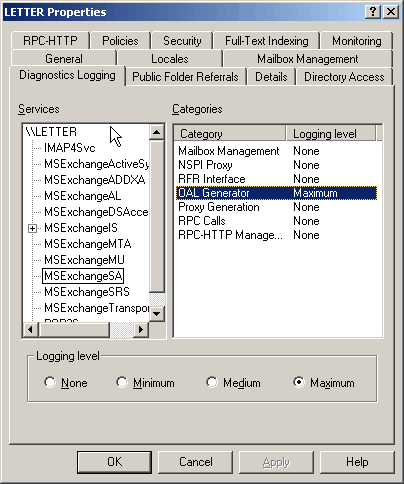The image size is (404, 484).
Task: Close the LETTER Properties dialog
Action: pos(391,12)
